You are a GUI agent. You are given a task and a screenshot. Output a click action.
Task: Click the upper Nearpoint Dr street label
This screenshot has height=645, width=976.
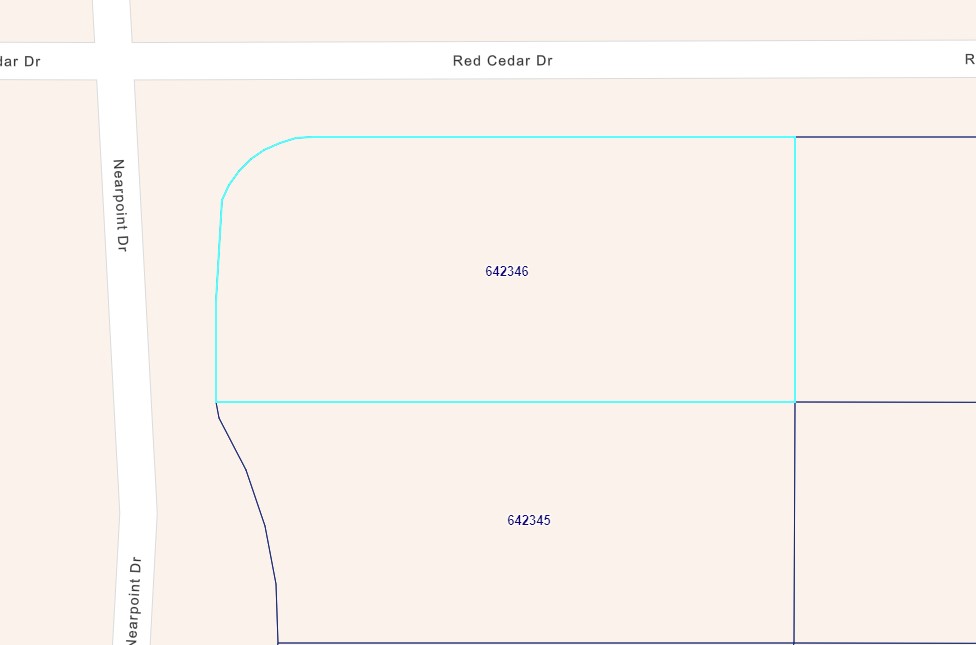(x=120, y=205)
